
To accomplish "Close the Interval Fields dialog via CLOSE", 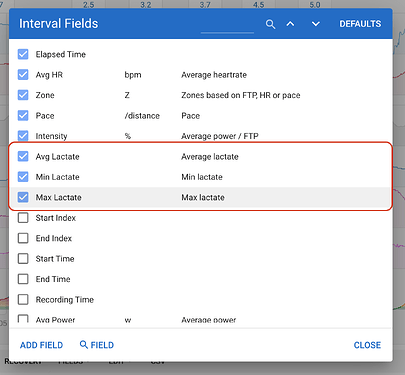I will 367,345.
